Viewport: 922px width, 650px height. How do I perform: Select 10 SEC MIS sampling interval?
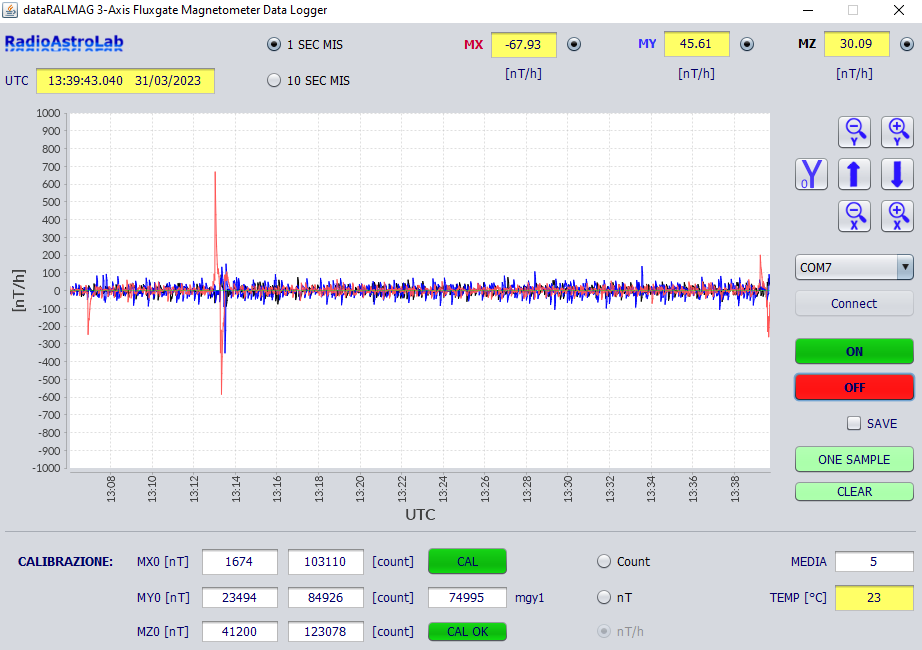click(274, 80)
